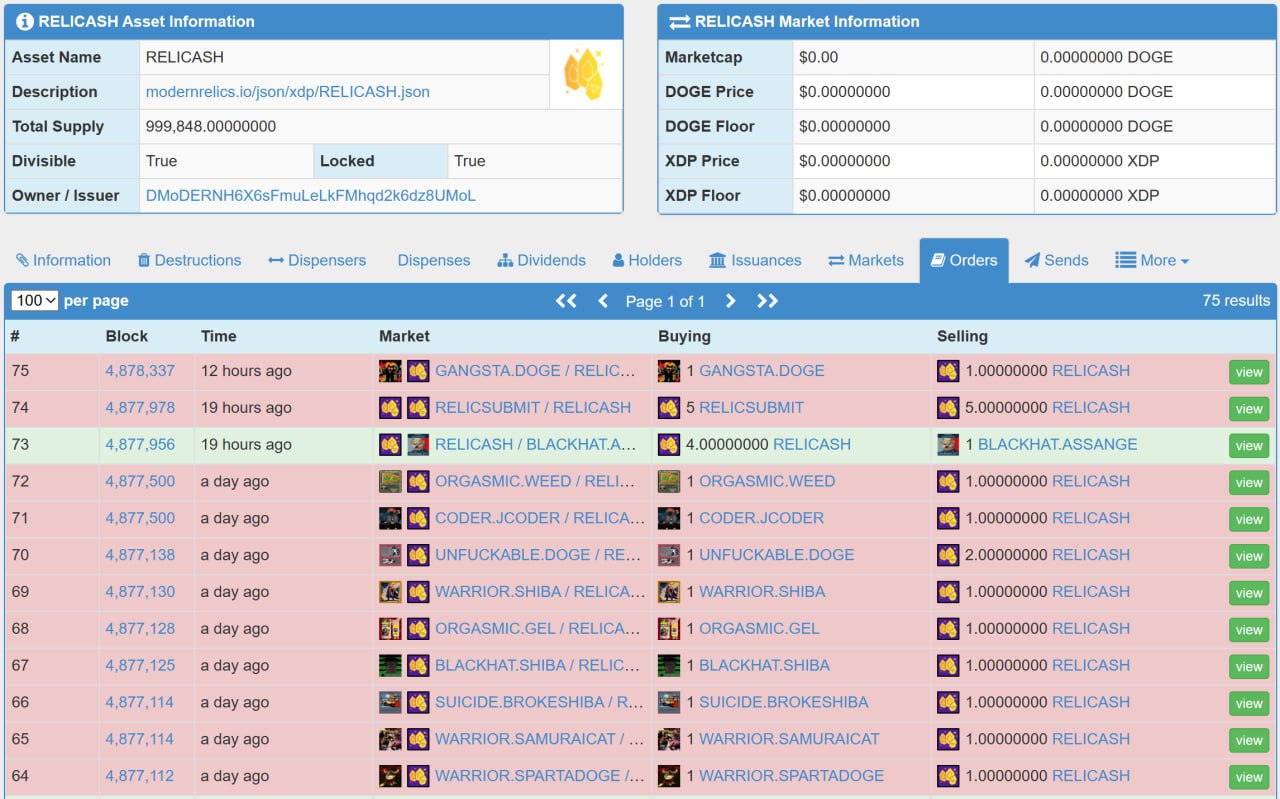The height and width of the screenshot is (799, 1280).
Task: Open WARRIOR.SAMURAICAT link in Buying column
Action: (x=789, y=740)
